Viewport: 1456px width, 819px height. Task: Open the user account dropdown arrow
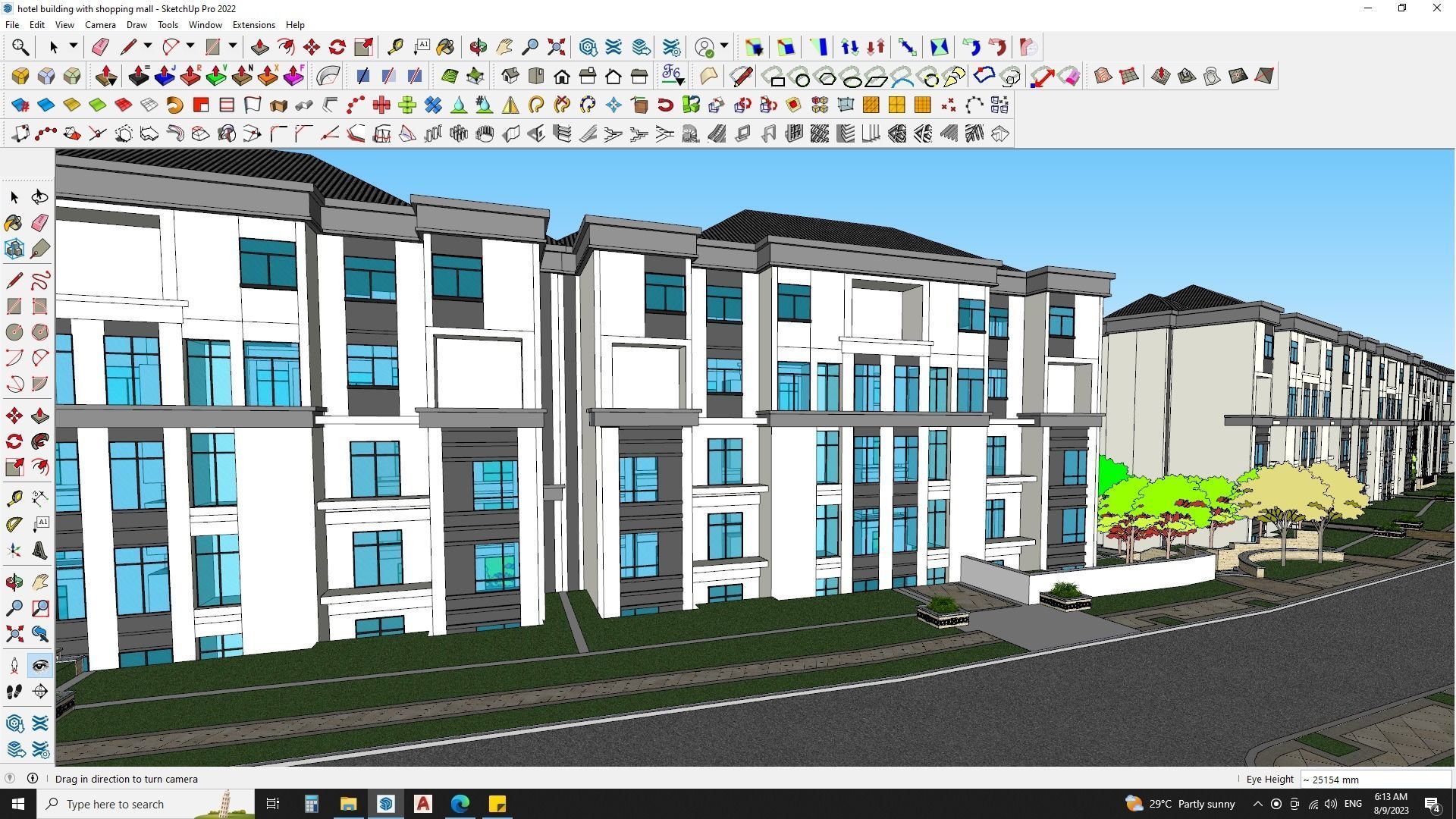tap(724, 47)
